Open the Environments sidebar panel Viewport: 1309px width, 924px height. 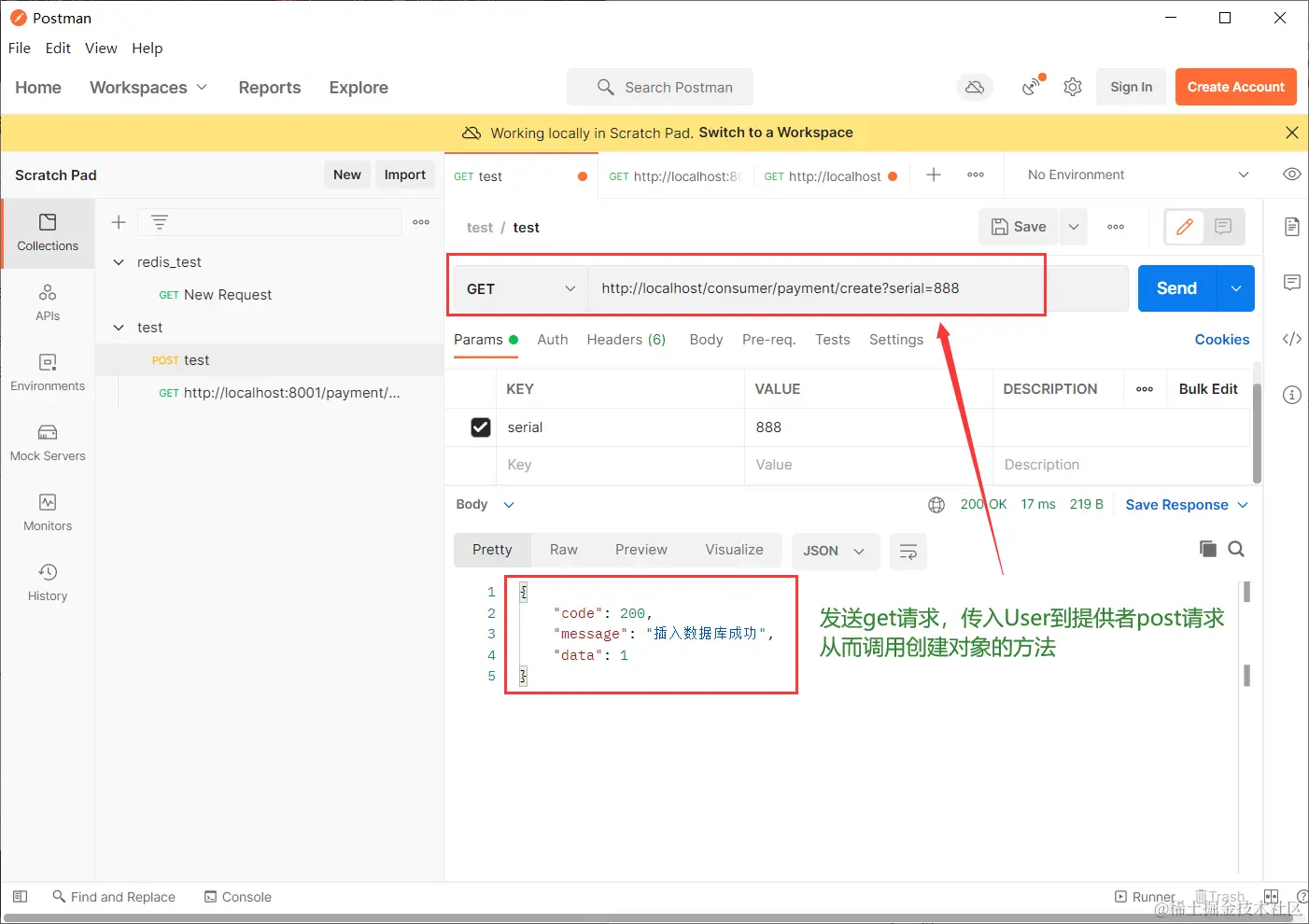tap(48, 373)
